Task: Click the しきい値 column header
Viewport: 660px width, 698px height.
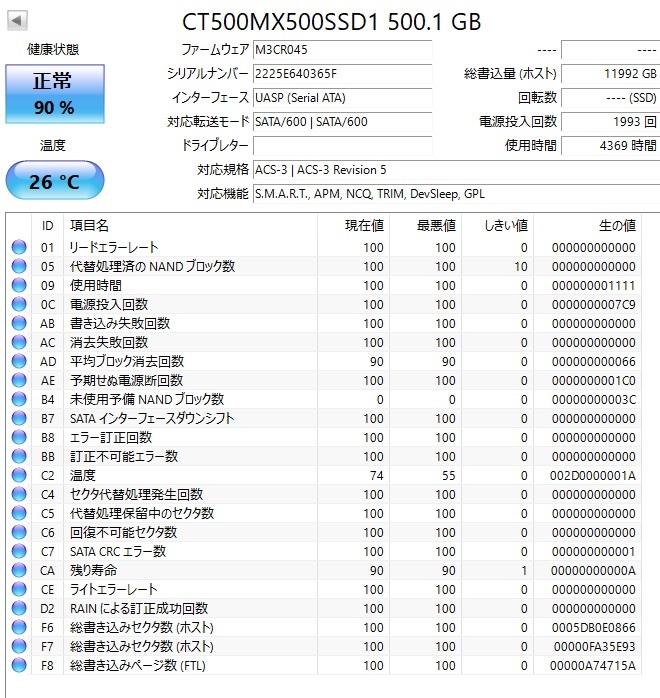Action: [x=498, y=226]
